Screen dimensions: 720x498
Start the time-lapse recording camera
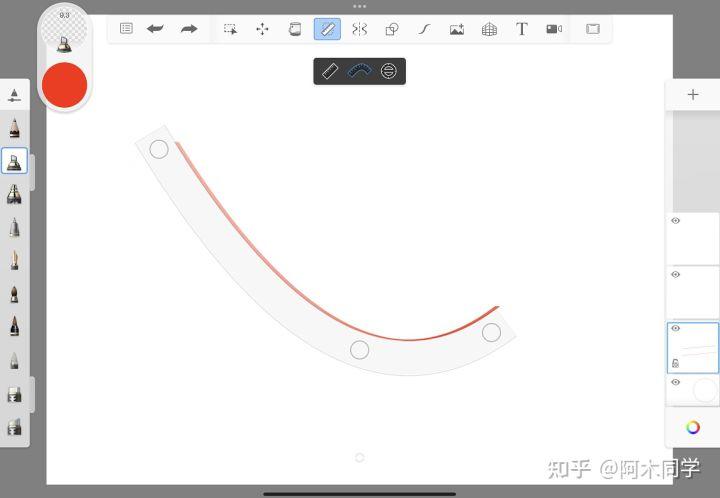tap(554, 29)
